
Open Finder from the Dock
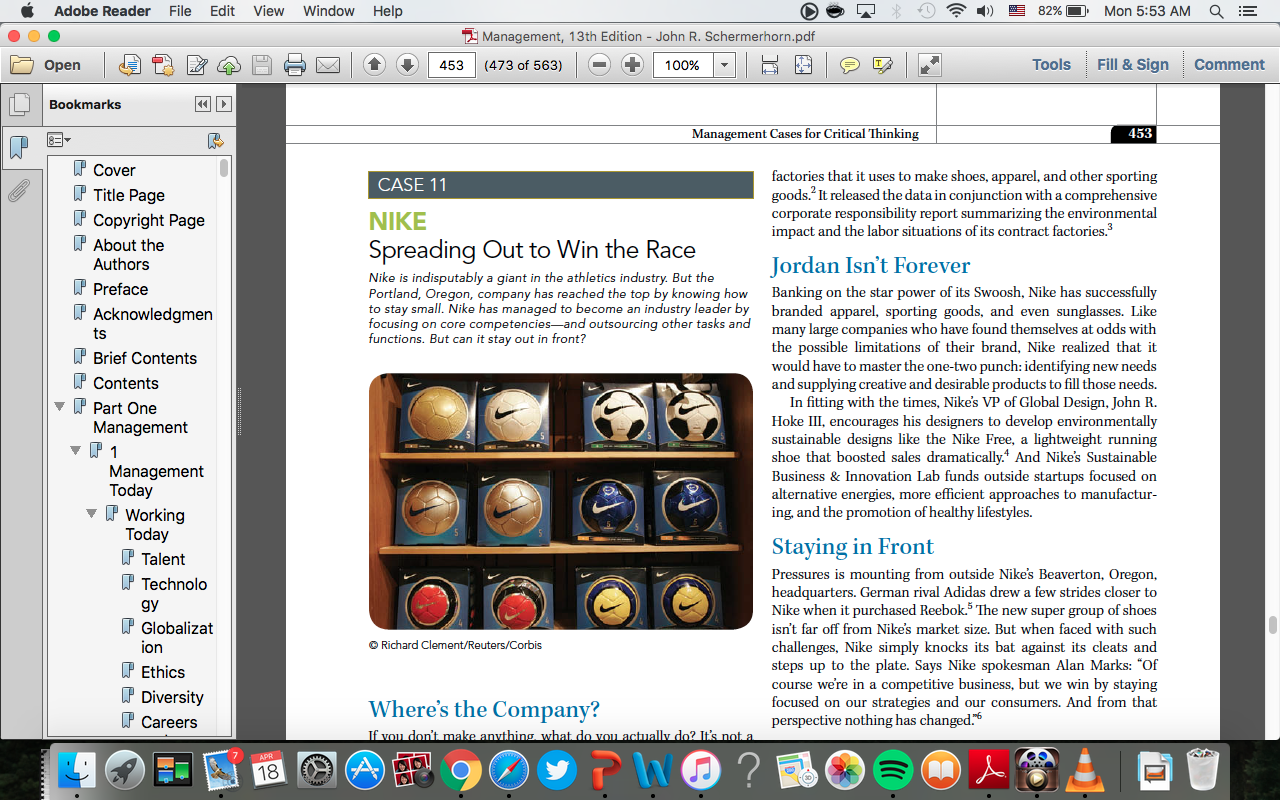coord(76,770)
